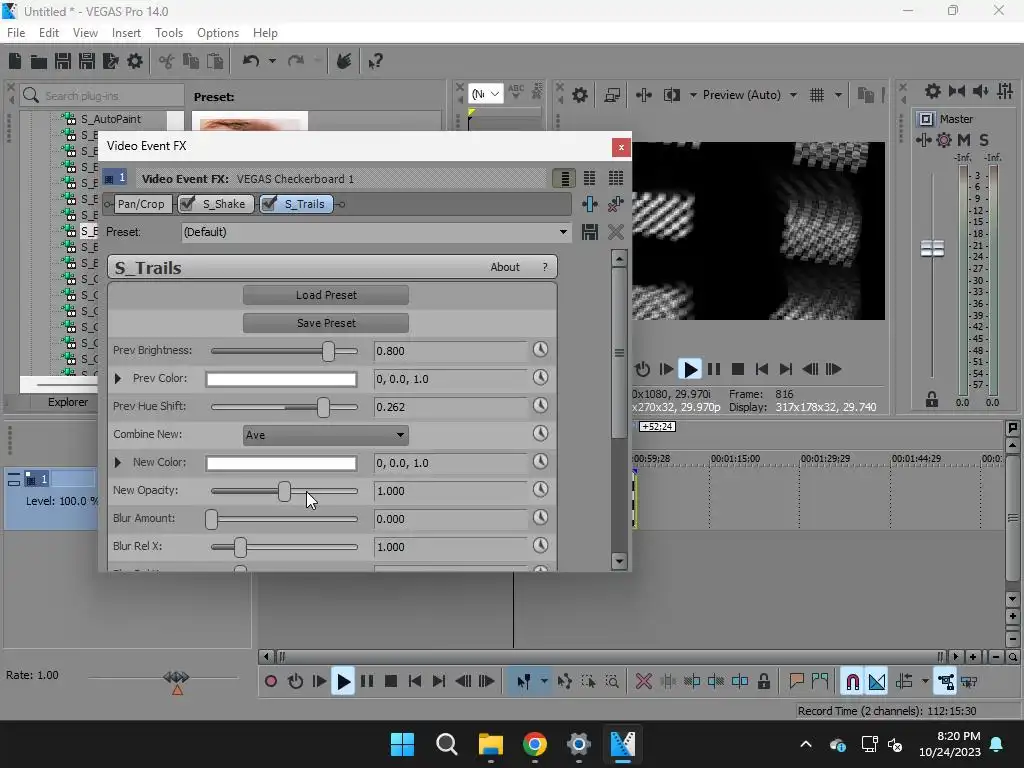Click FX window scroll down arrow
This screenshot has width=1024, height=768.
pyautogui.click(x=619, y=560)
